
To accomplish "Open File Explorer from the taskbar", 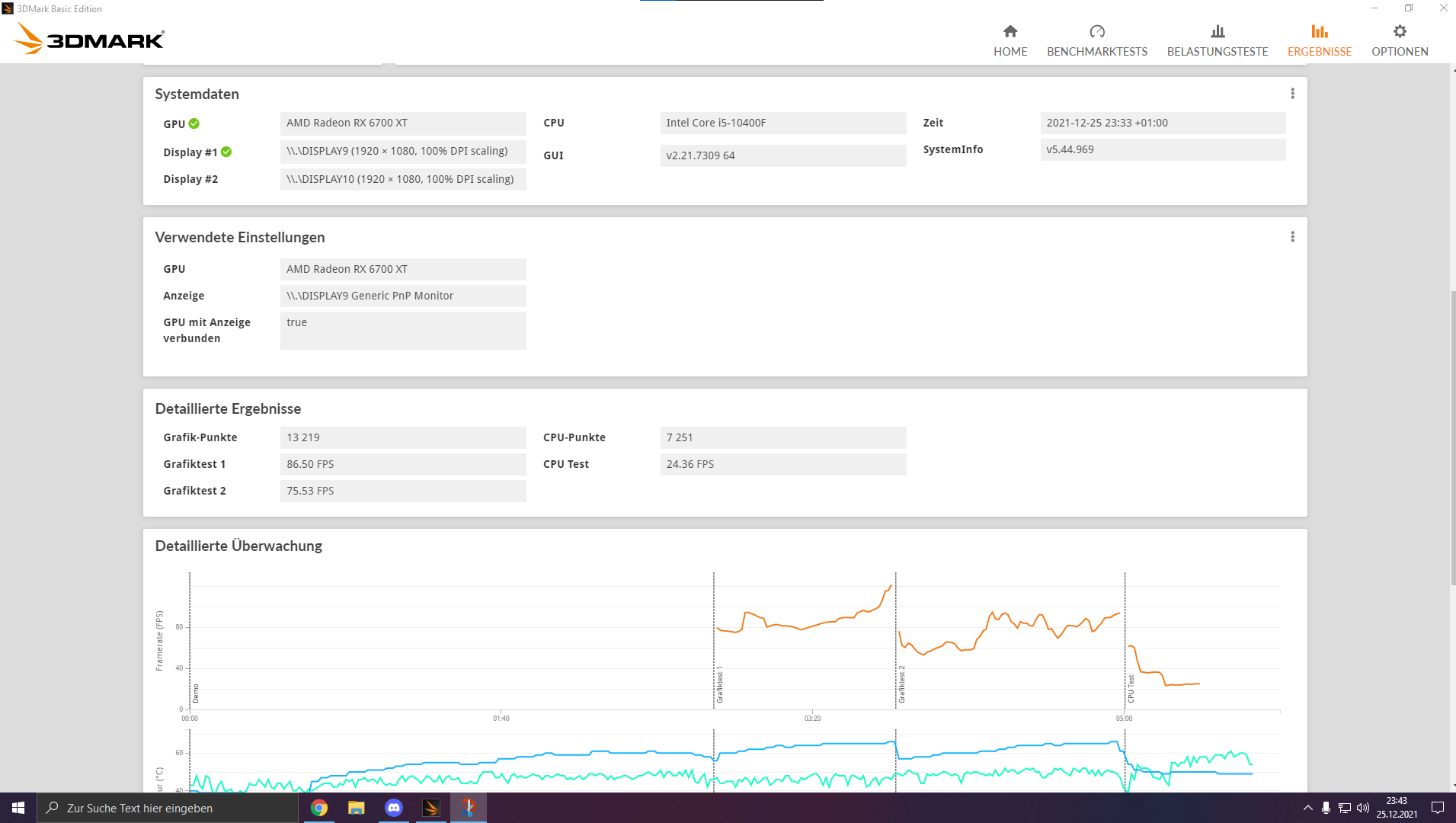I will [357, 808].
